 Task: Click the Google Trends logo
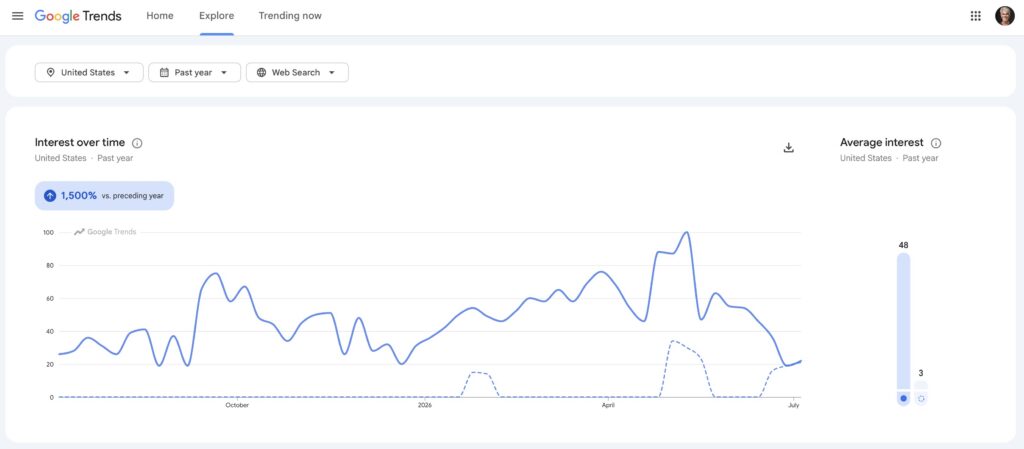point(78,16)
